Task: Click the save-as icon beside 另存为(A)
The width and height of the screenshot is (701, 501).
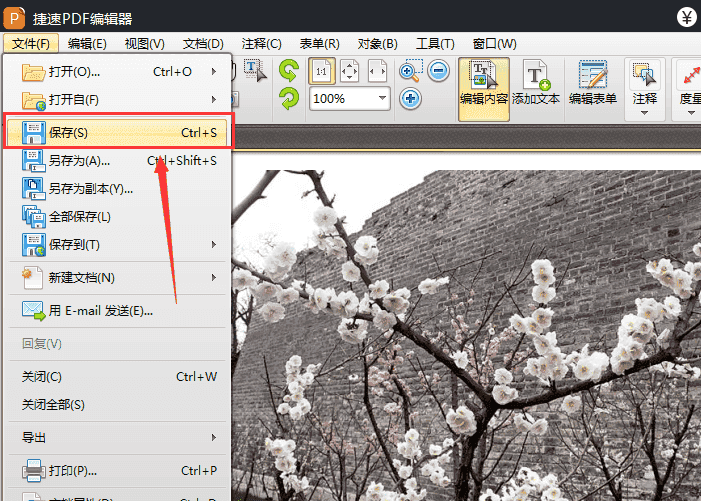Action: [x=34, y=161]
